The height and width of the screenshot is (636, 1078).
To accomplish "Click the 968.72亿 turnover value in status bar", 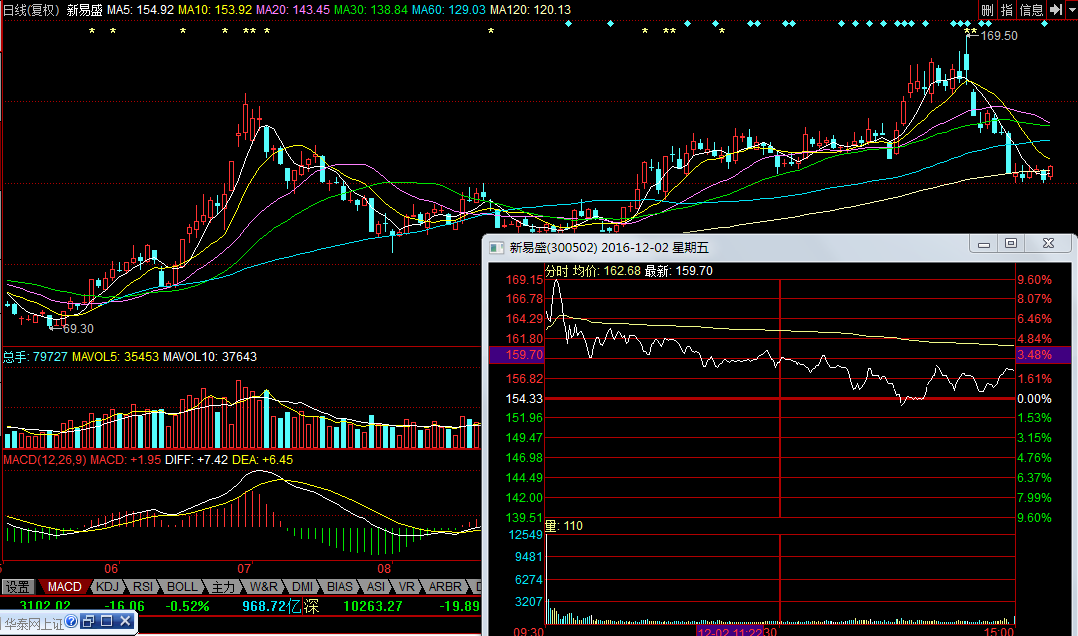I will [272, 606].
